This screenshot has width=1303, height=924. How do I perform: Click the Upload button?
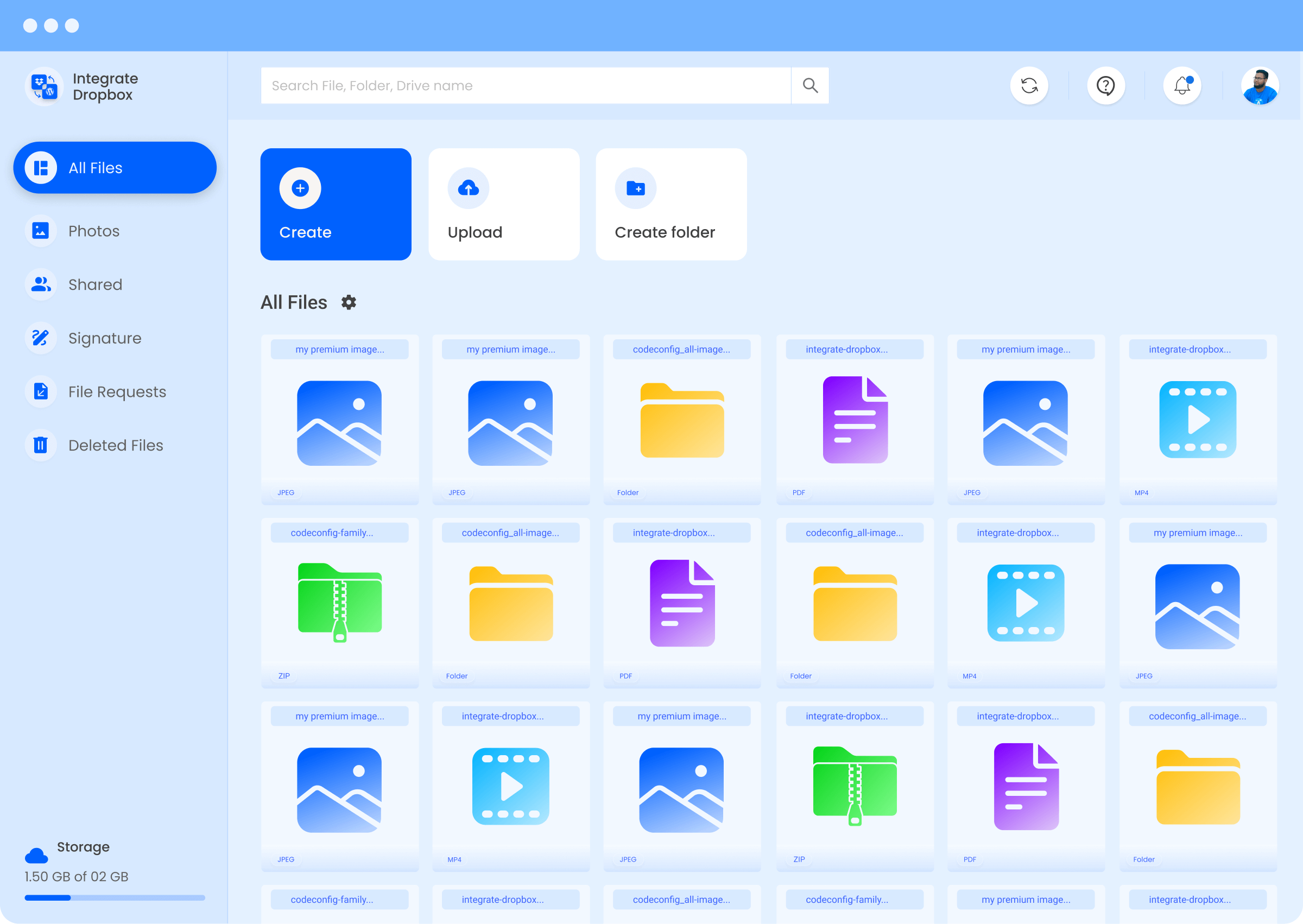(x=504, y=204)
